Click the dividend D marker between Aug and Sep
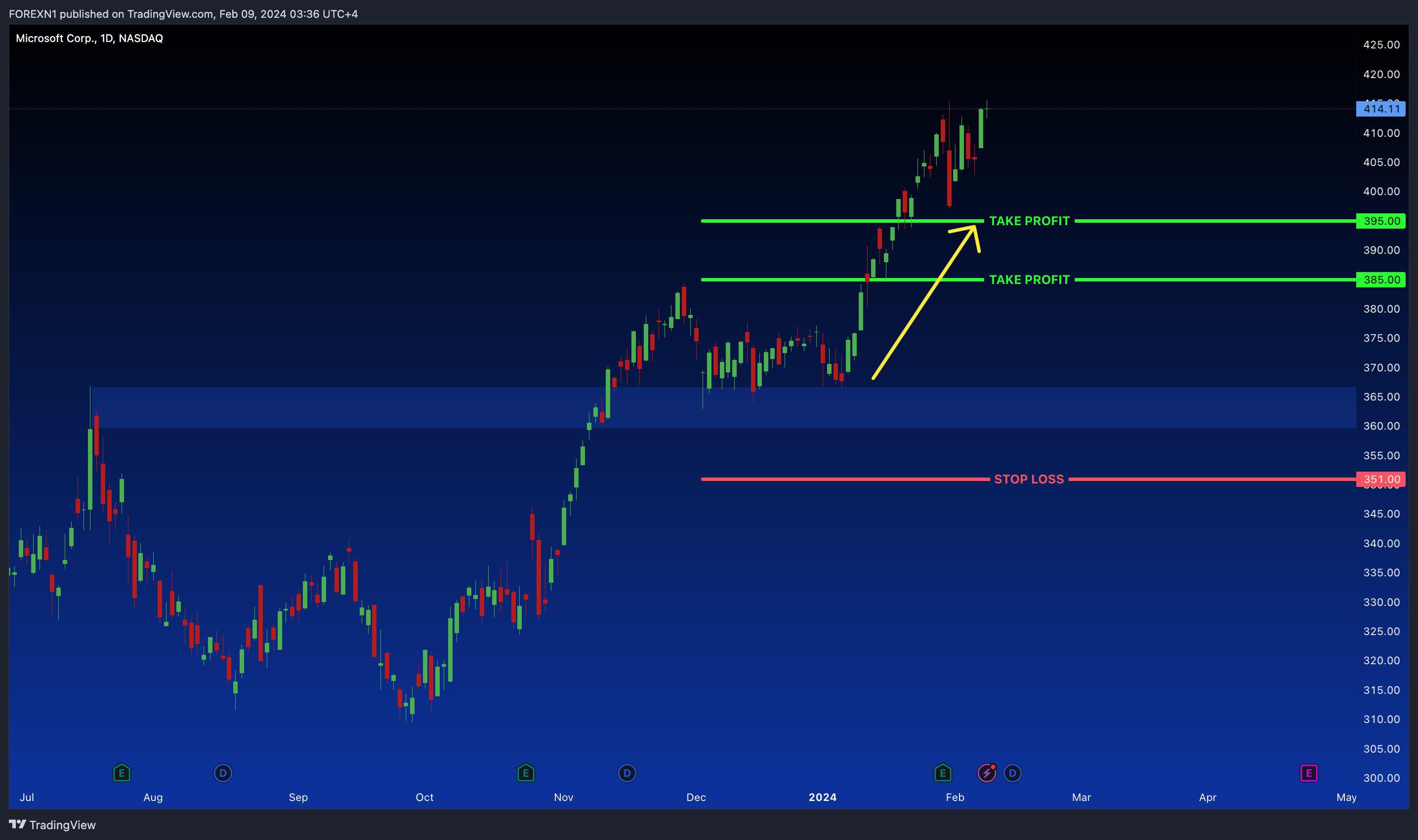The image size is (1418, 840). click(x=223, y=773)
